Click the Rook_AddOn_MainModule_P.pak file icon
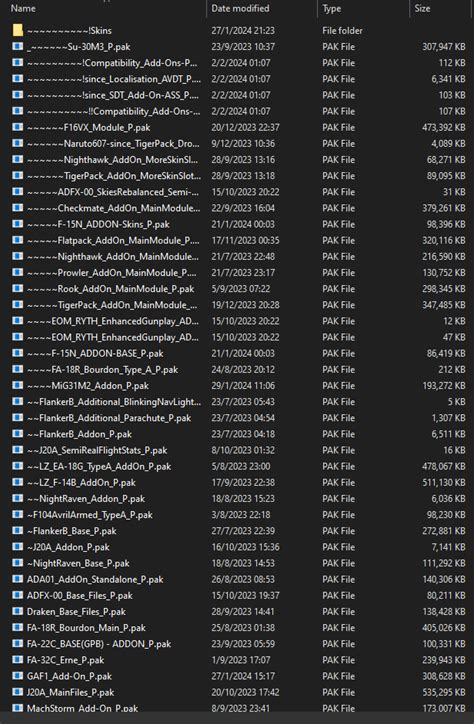 pos(18,289)
